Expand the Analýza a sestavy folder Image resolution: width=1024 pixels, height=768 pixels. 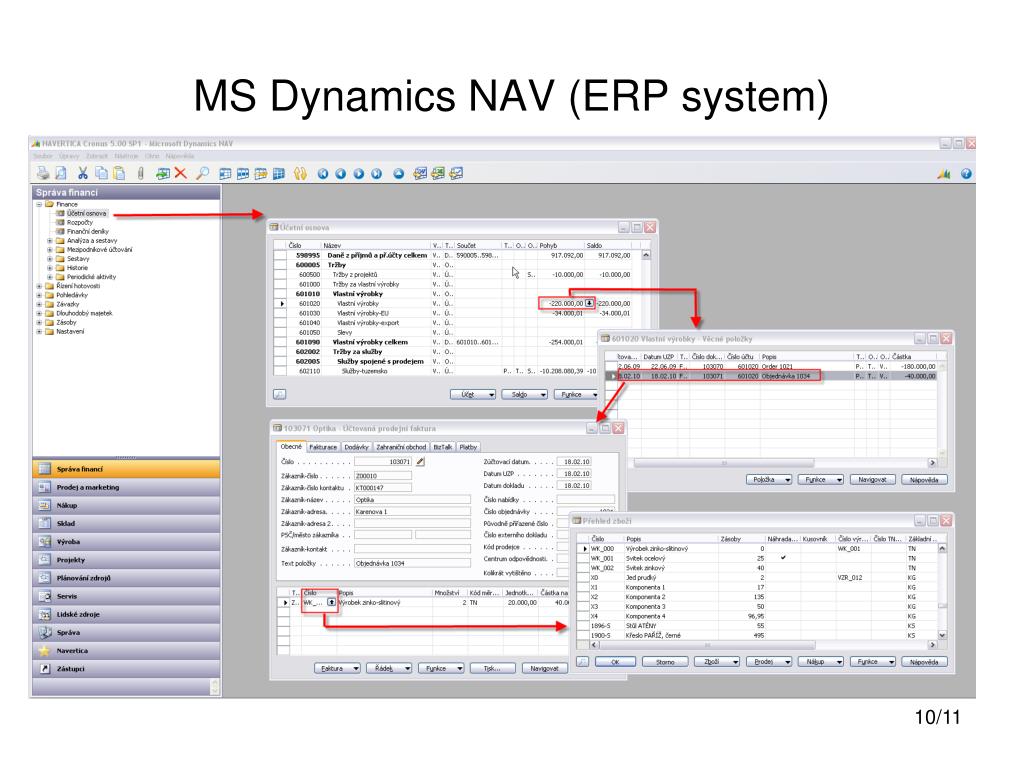[50, 240]
